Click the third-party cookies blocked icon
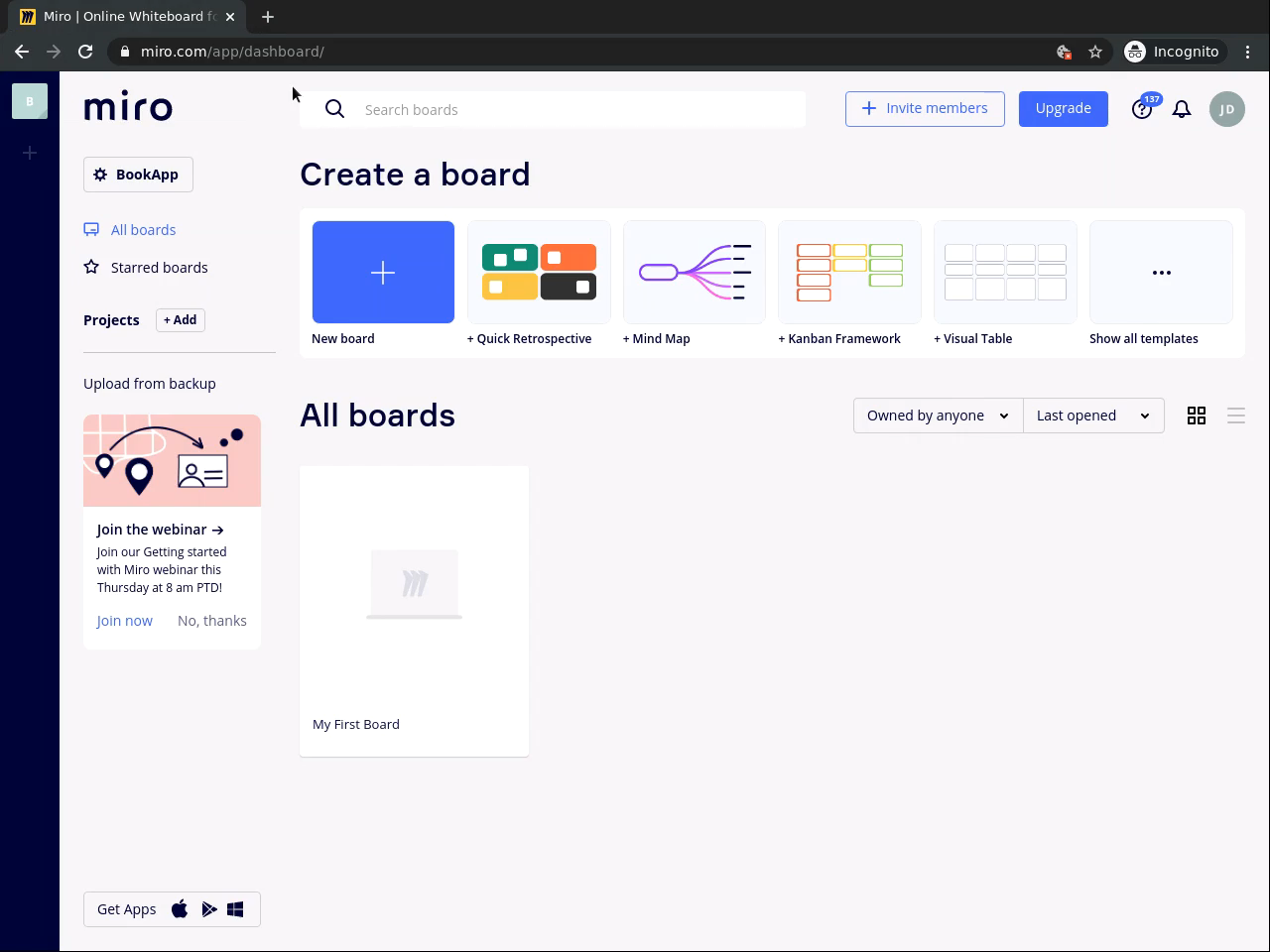This screenshot has width=1270, height=952. [x=1064, y=52]
